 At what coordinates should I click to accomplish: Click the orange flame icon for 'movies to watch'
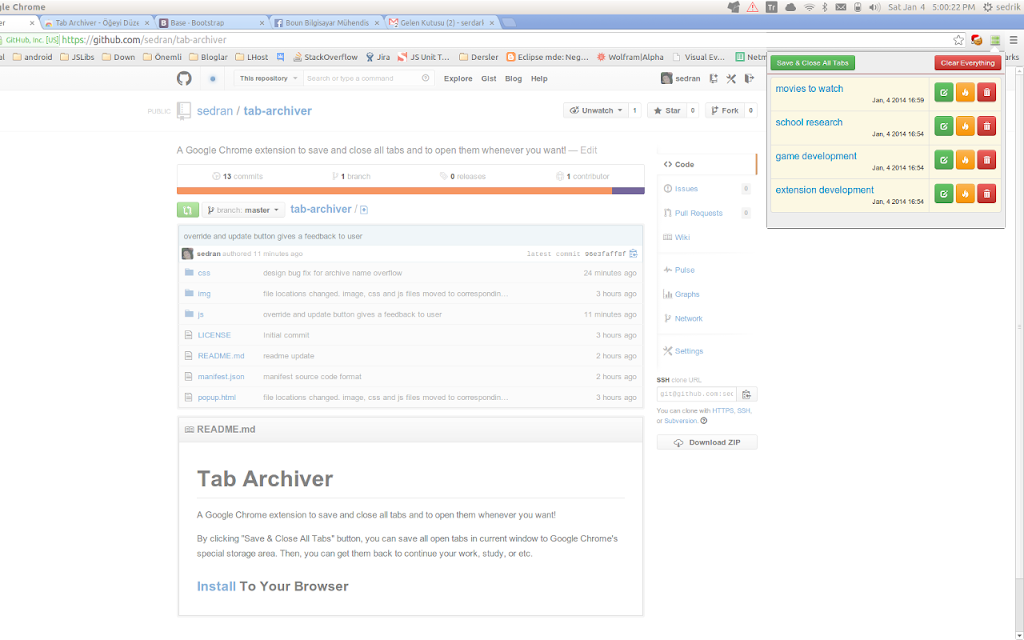coord(965,92)
